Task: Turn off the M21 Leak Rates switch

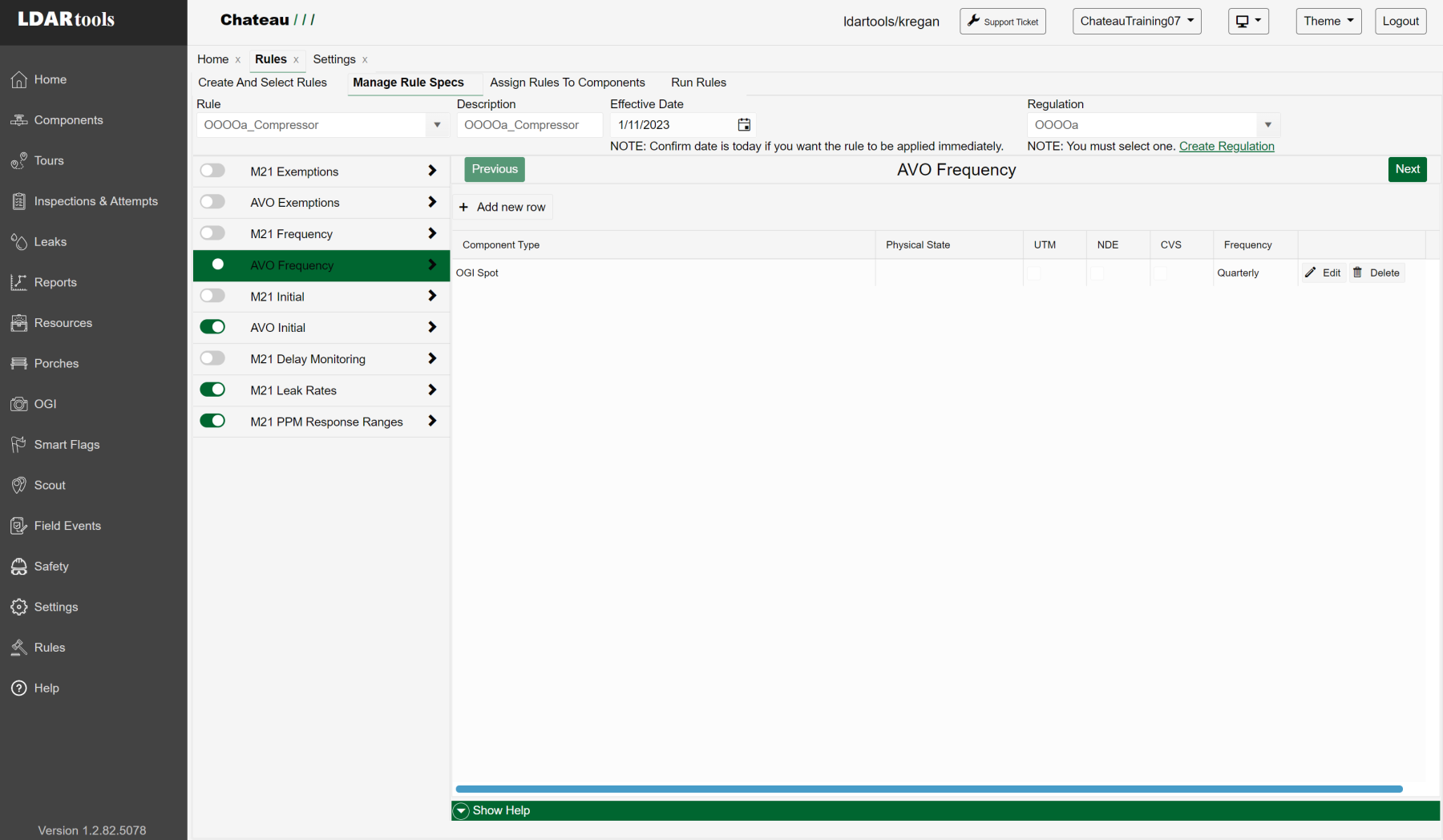Action: (x=212, y=390)
